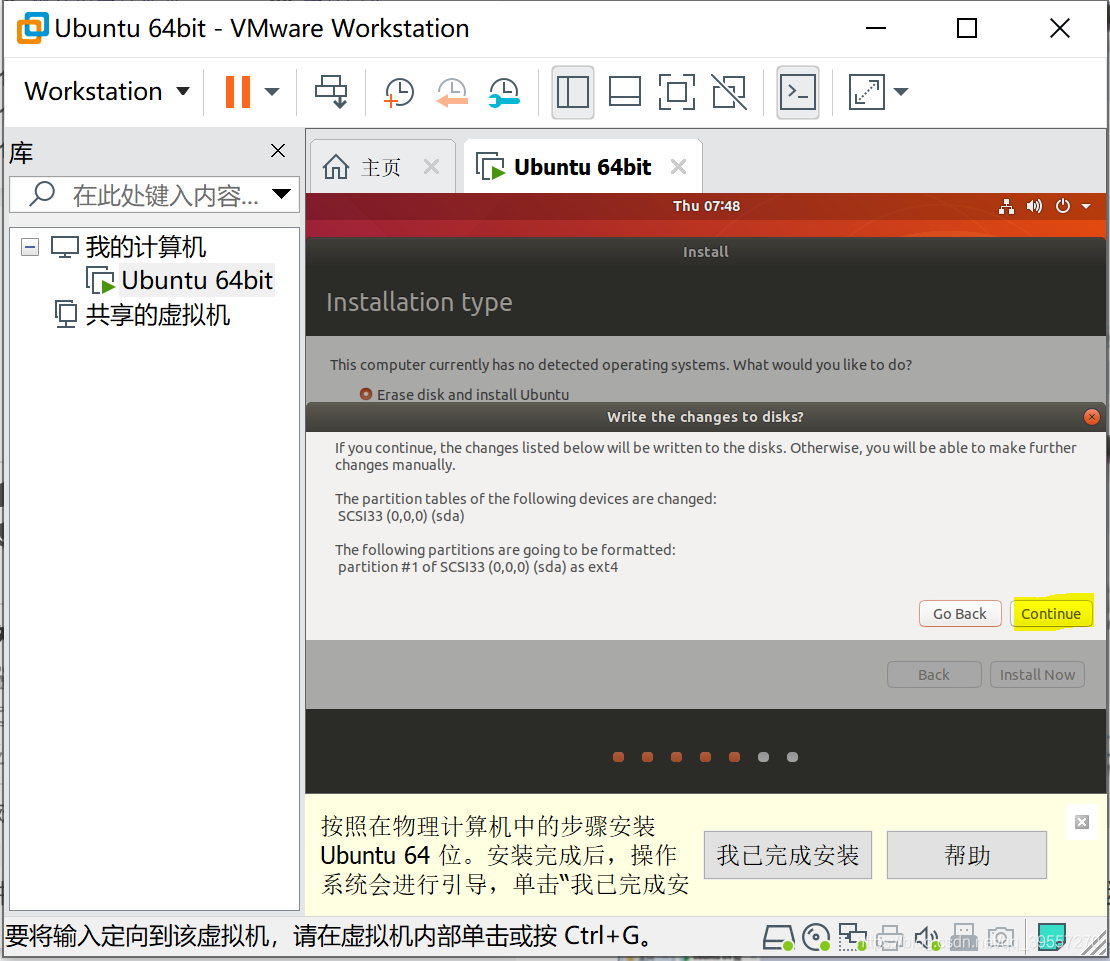Click the last installer progress dot

[792, 756]
